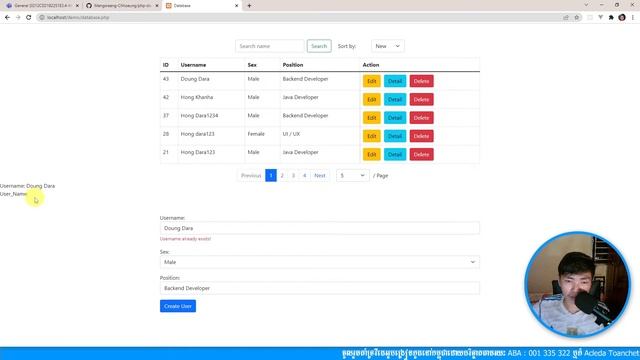Delete the Hong Khanha user
Viewport: 640px width, 360px height.
click(422, 100)
